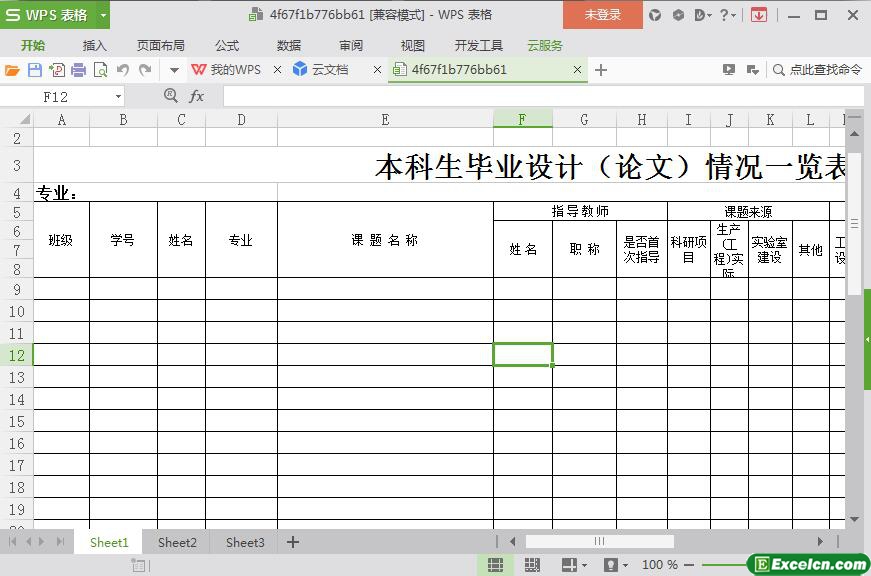Click the magnifier icon beside fx
The width and height of the screenshot is (871, 576).
(x=171, y=96)
